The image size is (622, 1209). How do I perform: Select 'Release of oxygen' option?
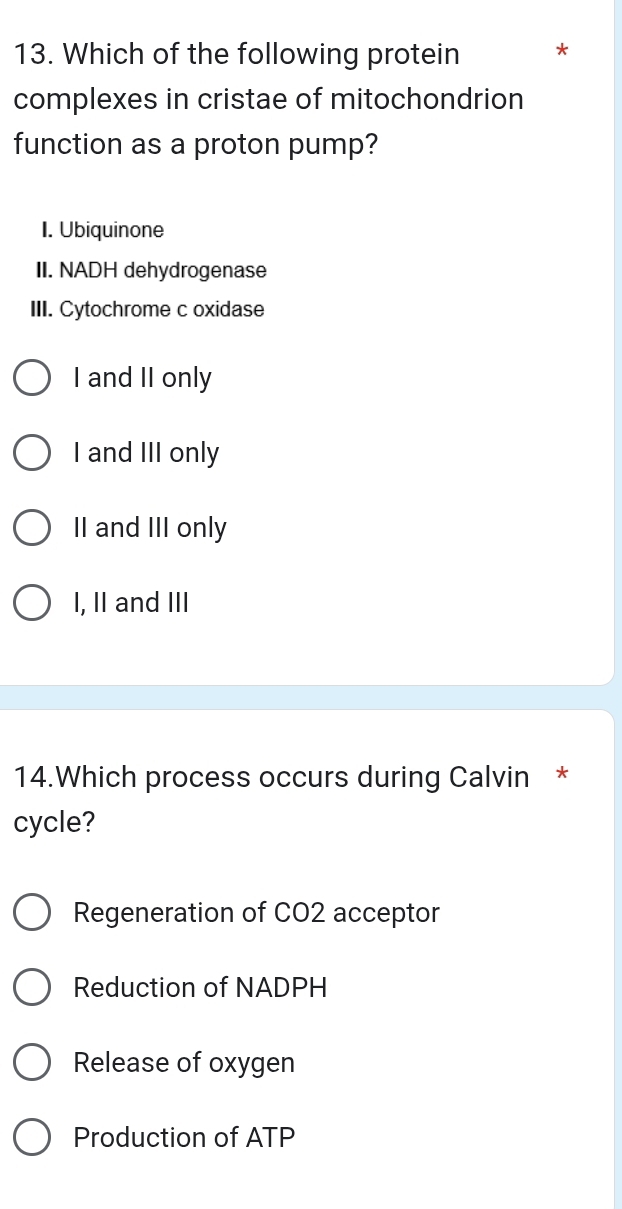(x=31, y=1062)
